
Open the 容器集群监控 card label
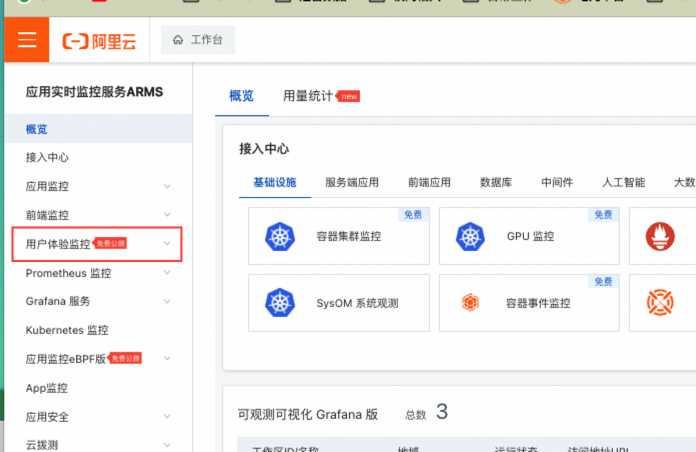348,236
